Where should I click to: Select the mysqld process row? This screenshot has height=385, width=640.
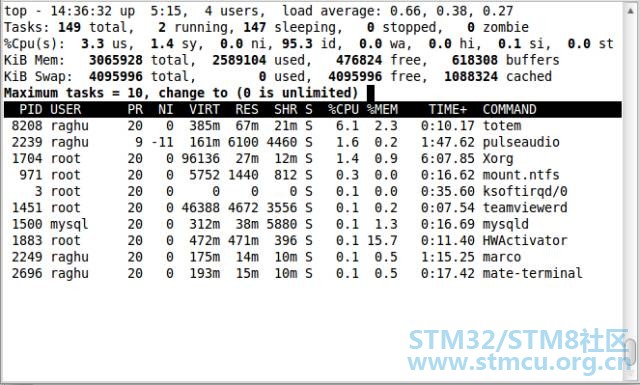point(313,224)
